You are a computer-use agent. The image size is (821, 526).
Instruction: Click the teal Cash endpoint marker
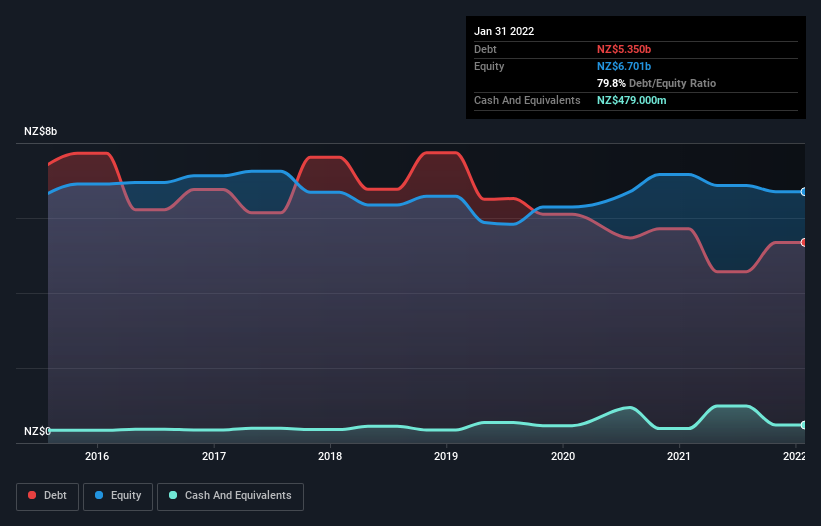click(x=804, y=425)
